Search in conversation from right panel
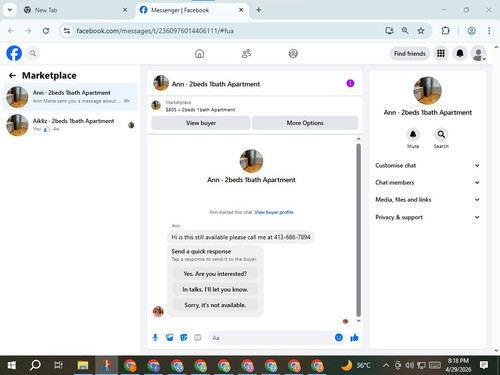The height and width of the screenshot is (375, 500). [441, 134]
